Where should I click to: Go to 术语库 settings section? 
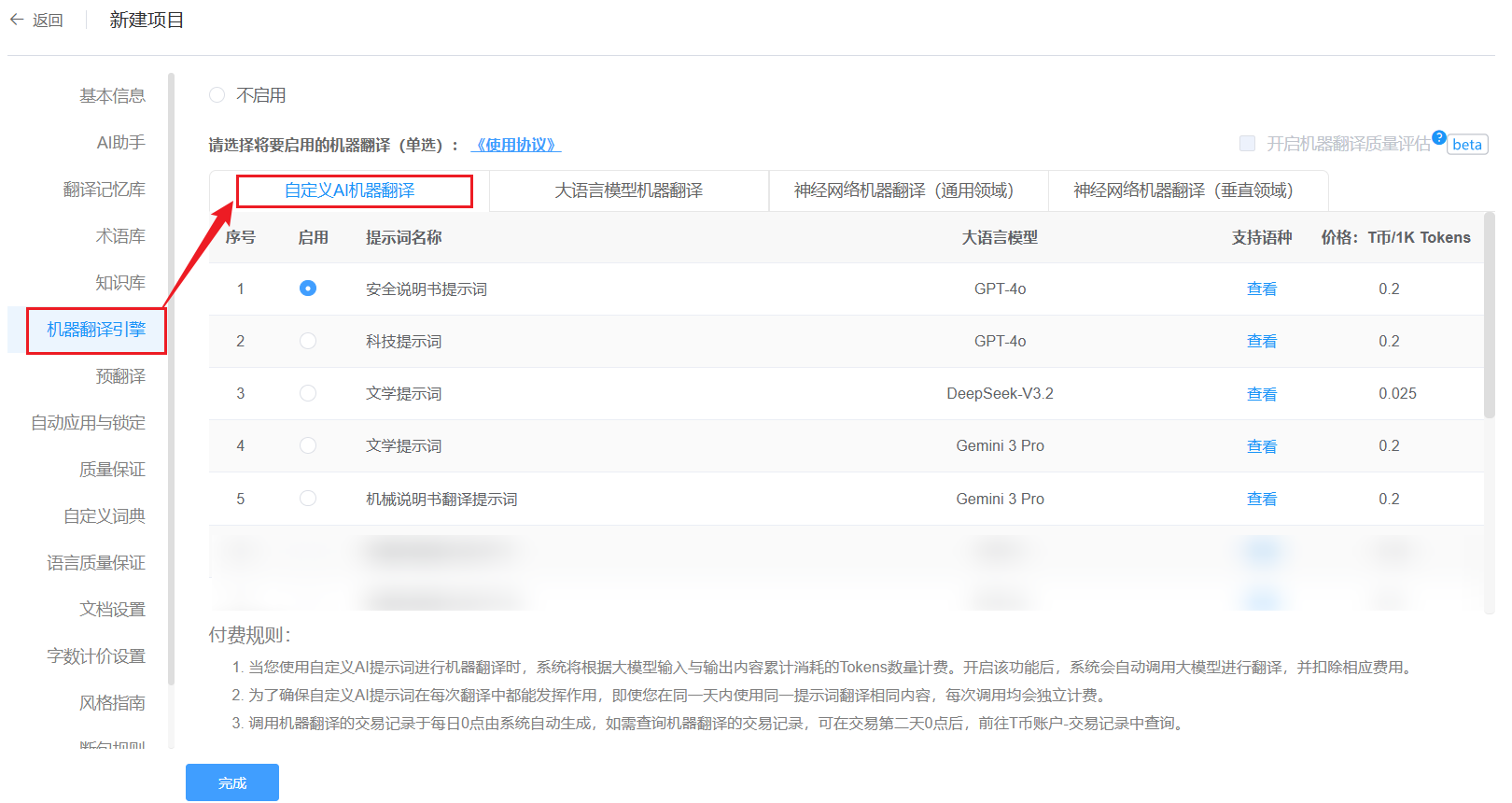[x=119, y=236]
